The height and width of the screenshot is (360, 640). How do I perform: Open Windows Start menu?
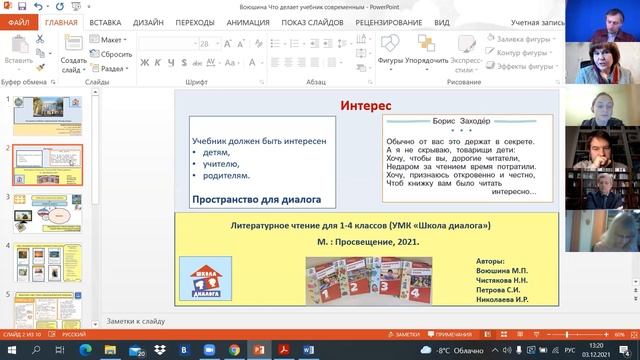[x=12, y=350]
